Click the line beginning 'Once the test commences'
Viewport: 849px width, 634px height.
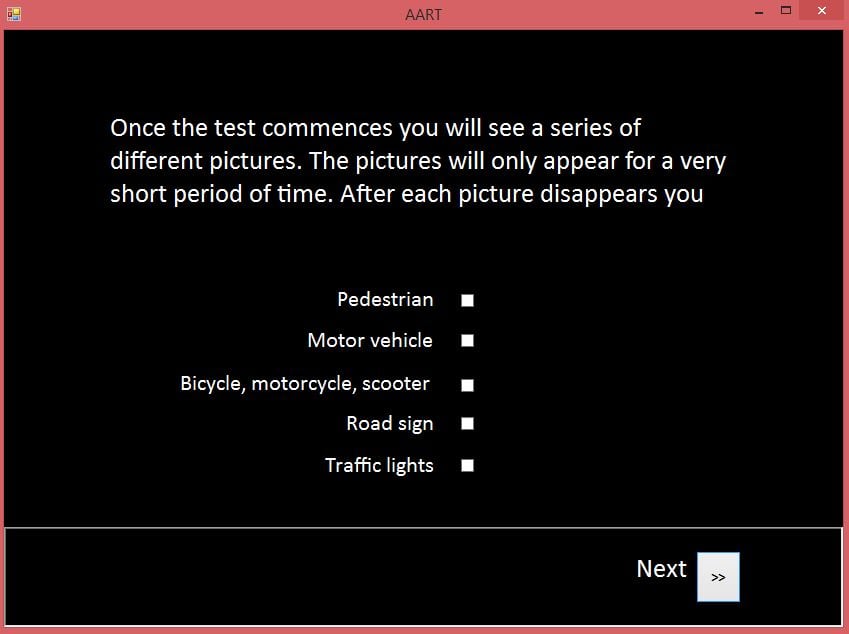(x=375, y=128)
